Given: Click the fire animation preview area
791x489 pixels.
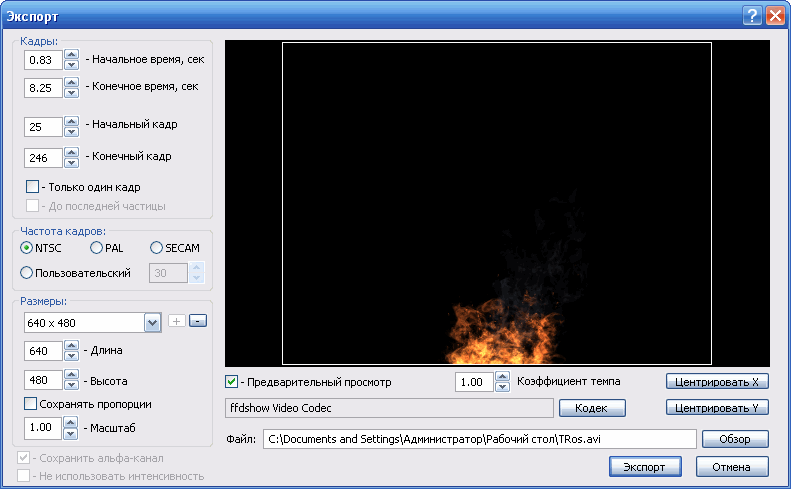Looking at the screenshot, I should (497, 203).
